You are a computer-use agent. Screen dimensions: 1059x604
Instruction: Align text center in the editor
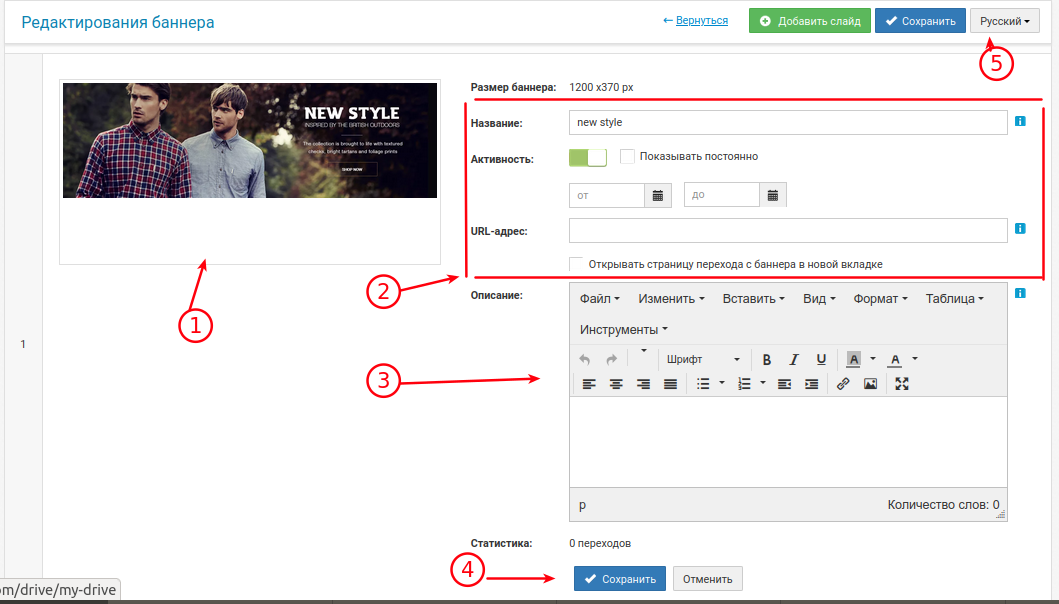pos(616,384)
